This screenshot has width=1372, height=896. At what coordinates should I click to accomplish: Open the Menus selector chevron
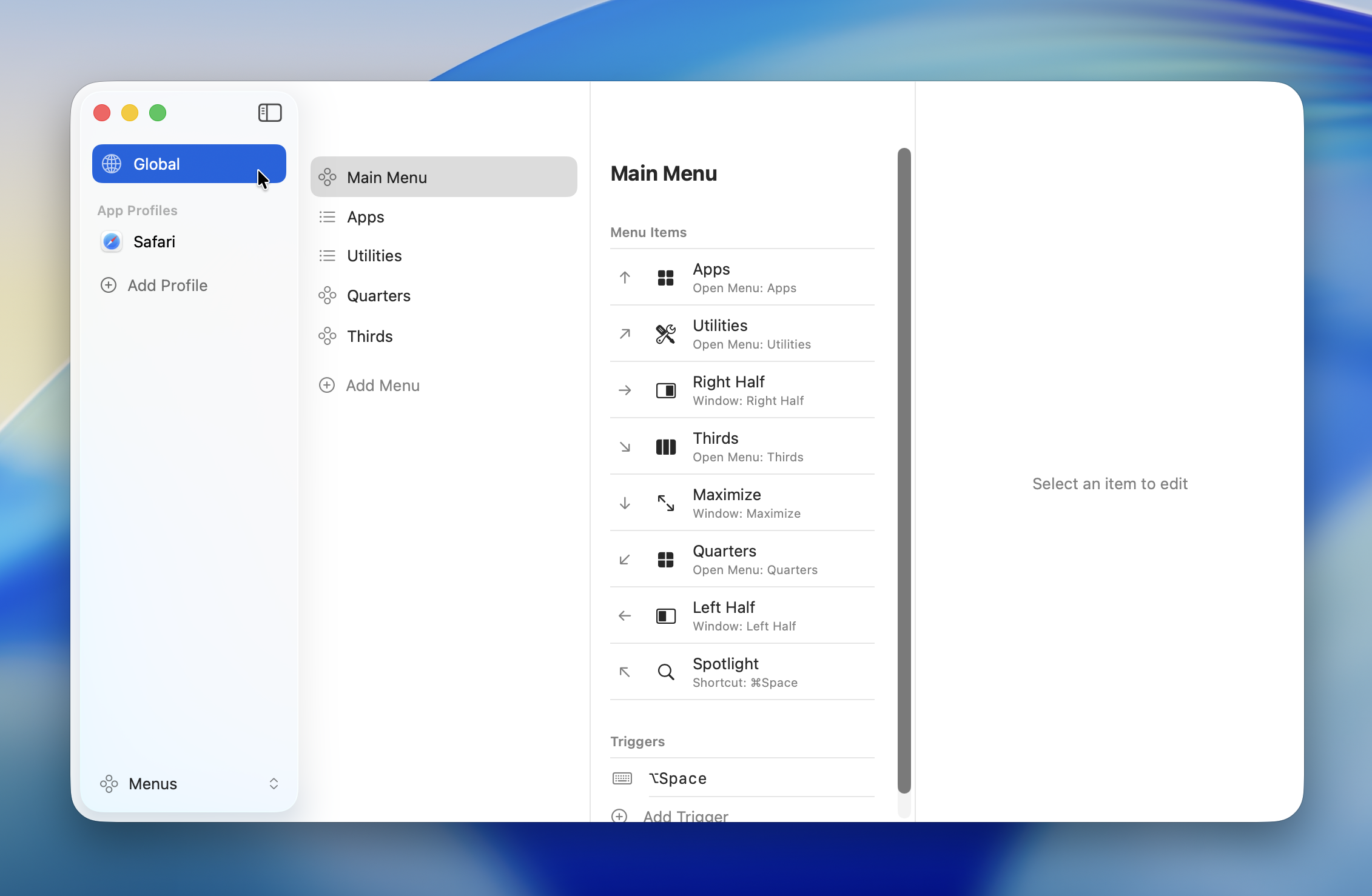[274, 784]
